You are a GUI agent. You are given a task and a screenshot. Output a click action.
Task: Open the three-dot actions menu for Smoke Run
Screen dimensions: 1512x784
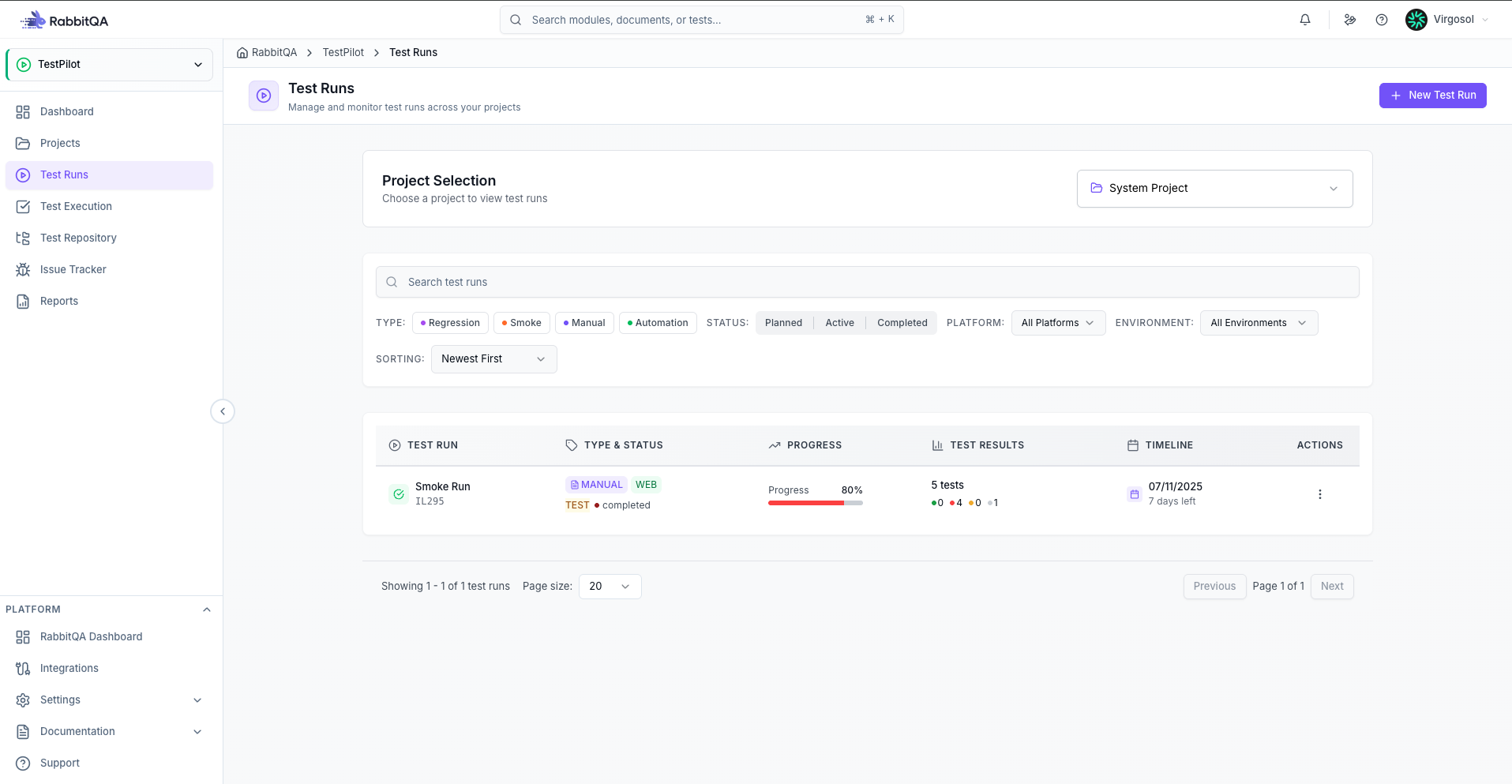(1319, 494)
